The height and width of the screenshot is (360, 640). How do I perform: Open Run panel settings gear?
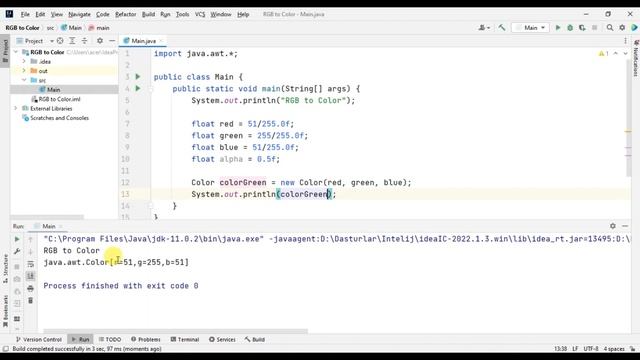click(613, 226)
